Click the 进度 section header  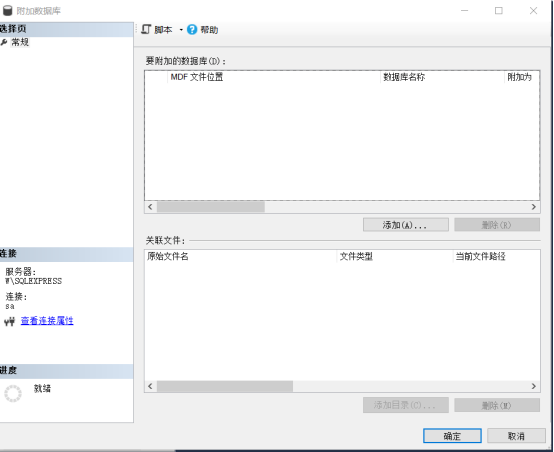66,371
